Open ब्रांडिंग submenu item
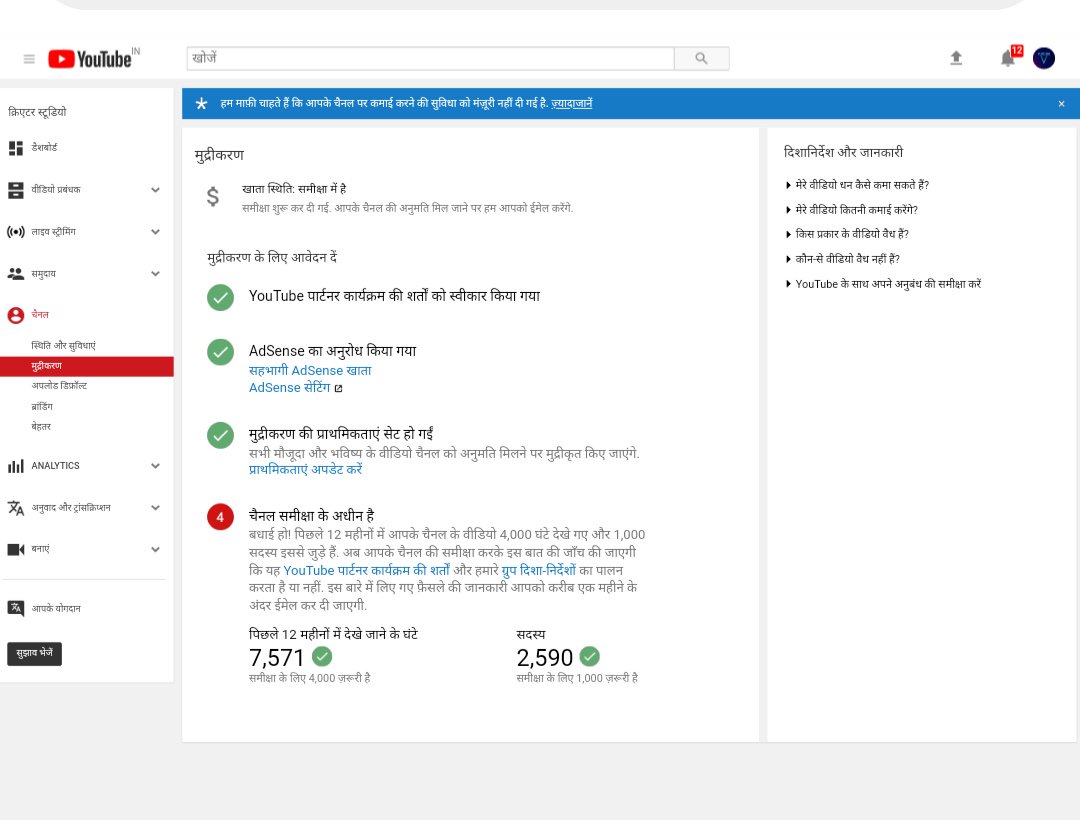The width and height of the screenshot is (1080, 820). 42,407
